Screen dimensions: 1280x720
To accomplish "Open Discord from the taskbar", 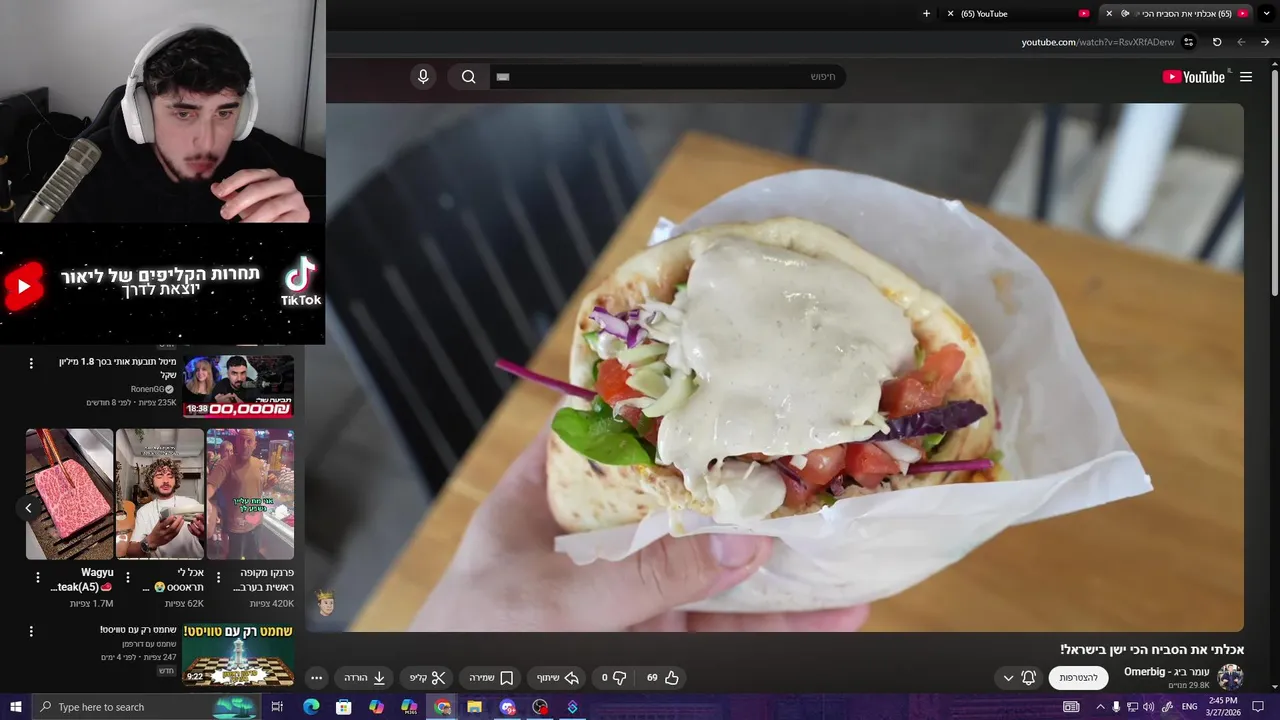I will (x=507, y=707).
